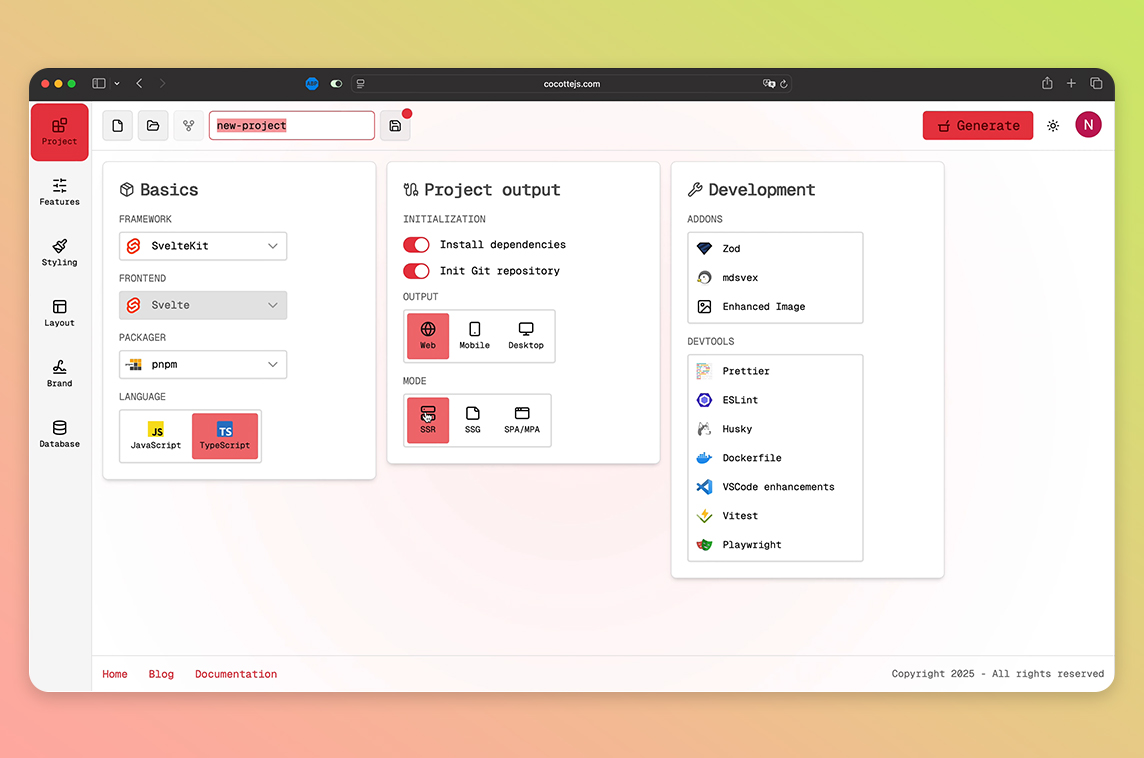Click the save project icon

395,126
